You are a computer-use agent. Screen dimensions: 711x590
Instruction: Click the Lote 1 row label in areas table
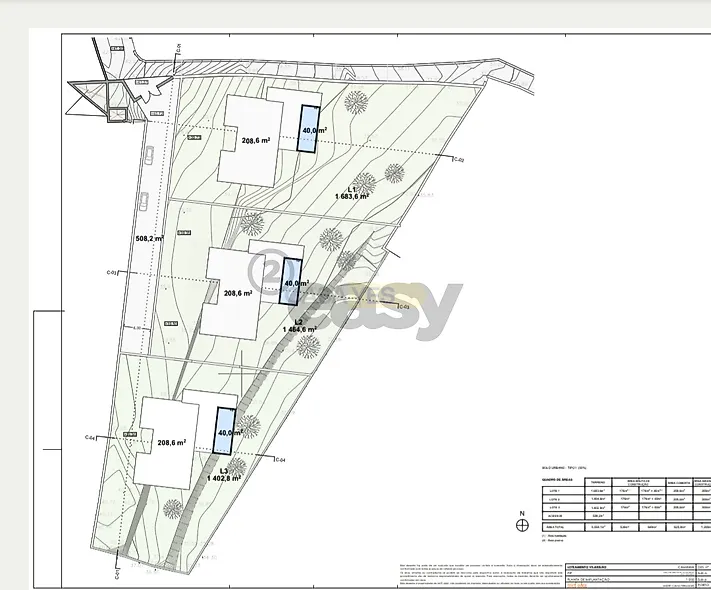coord(555,491)
